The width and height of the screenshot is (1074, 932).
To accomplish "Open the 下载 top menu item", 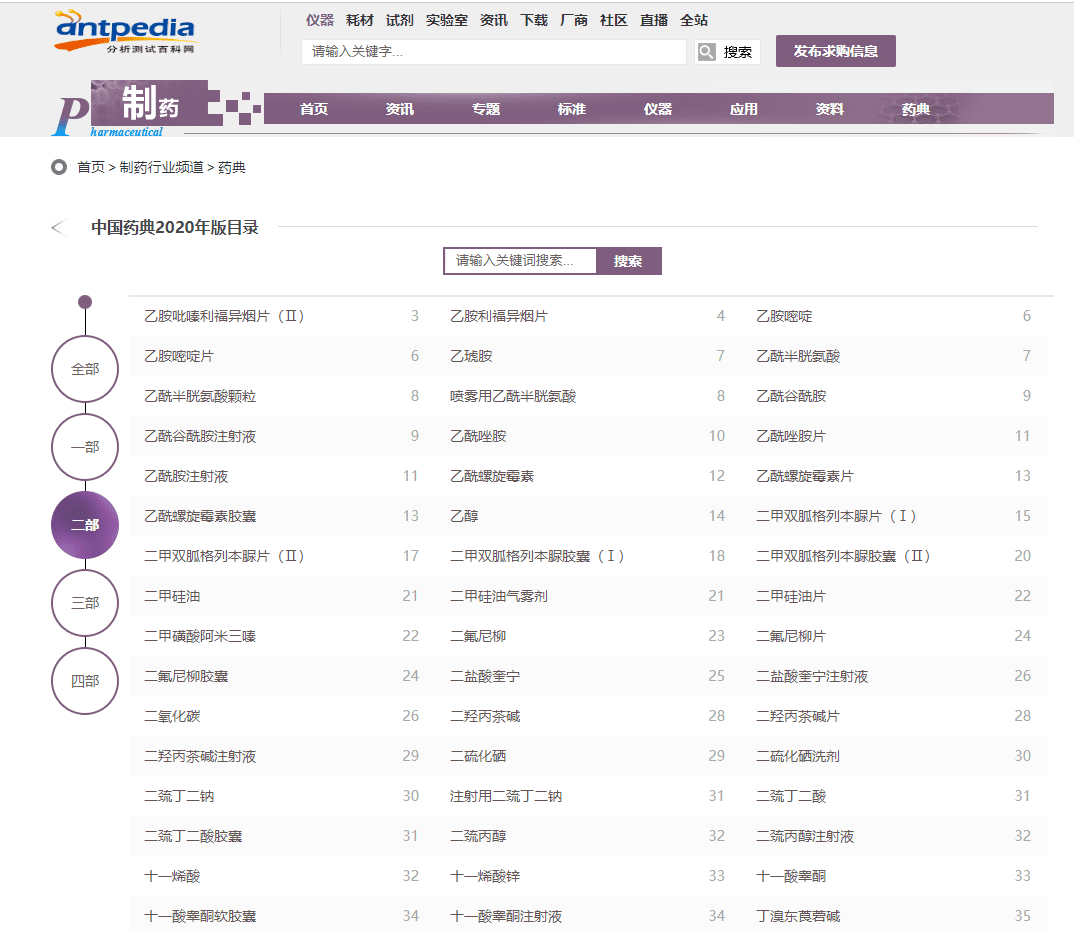I will [x=534, y=20].
